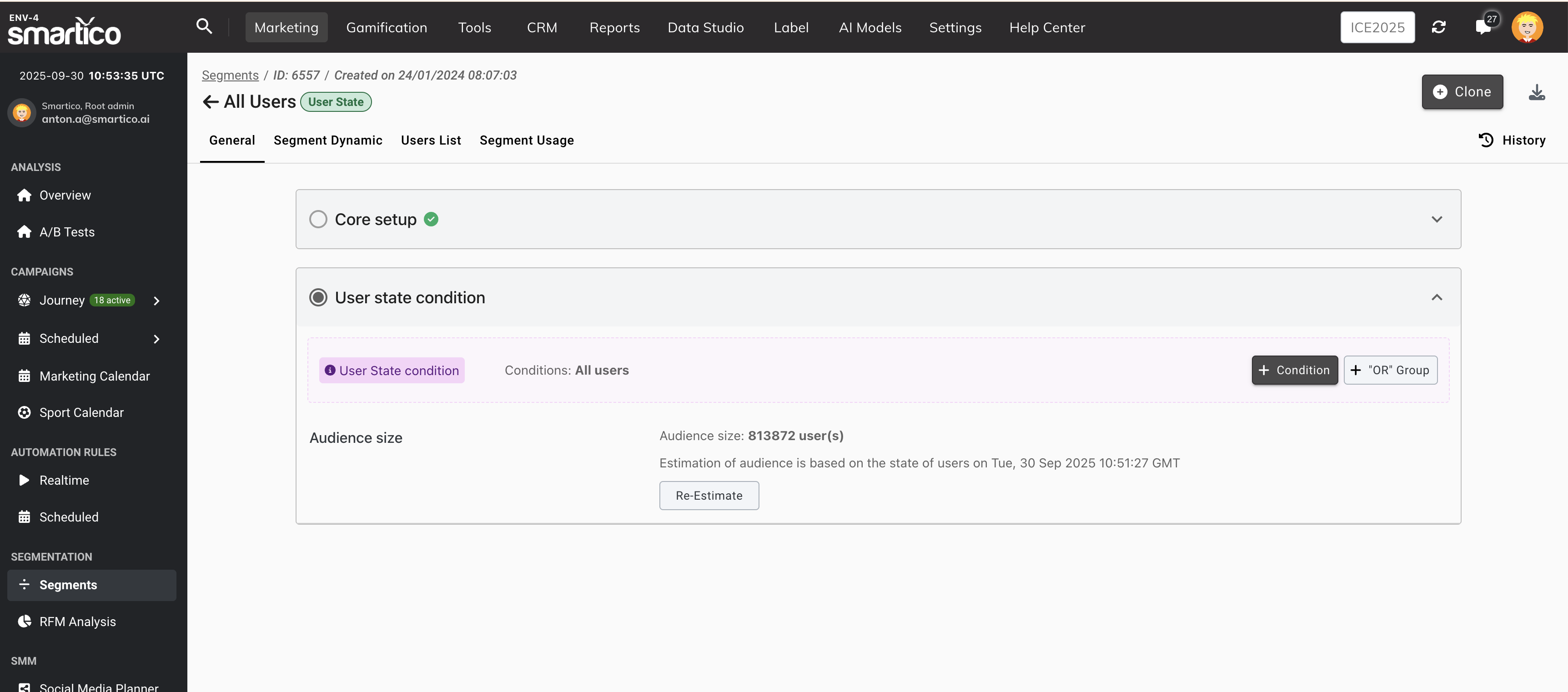Image resolution: width=1568 pixels, height=692 pixels.
Task: Select the User state condition radio button
Action: point(318,298)
